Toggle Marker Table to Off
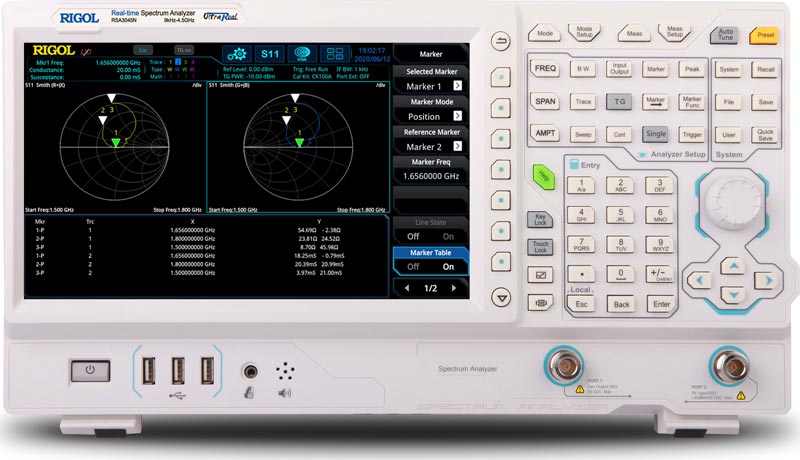Viewport: 800px width, 460px height. [x=412, y=267]
